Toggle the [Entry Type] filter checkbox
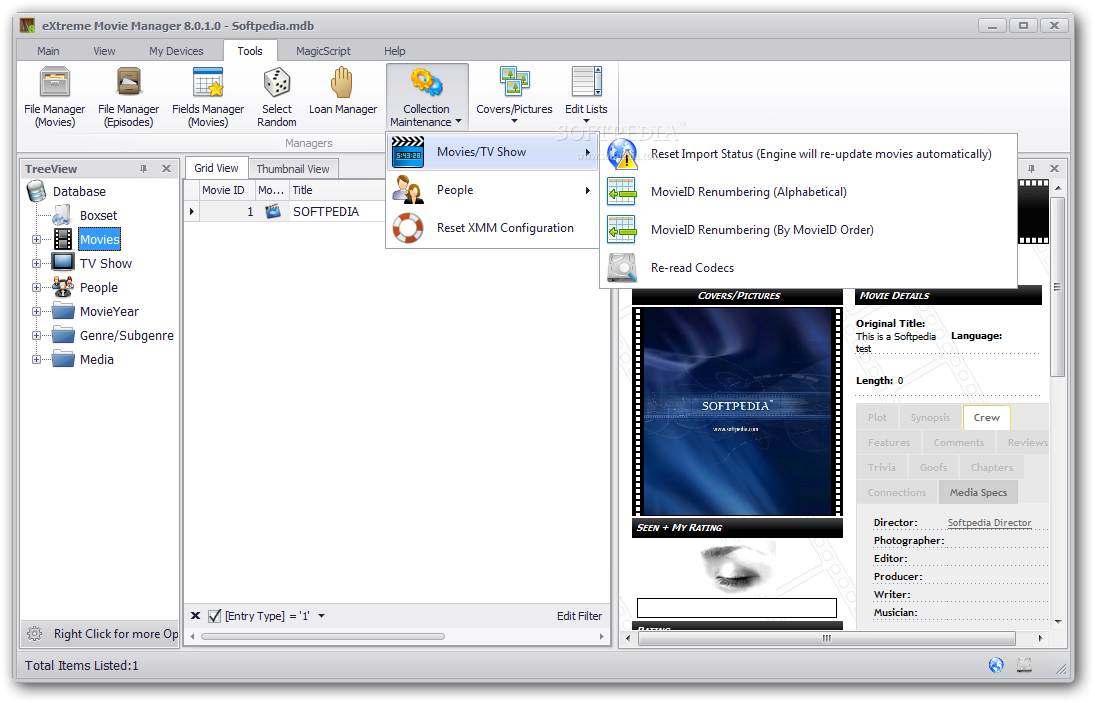1095x703 pixels. click(214, 616)
